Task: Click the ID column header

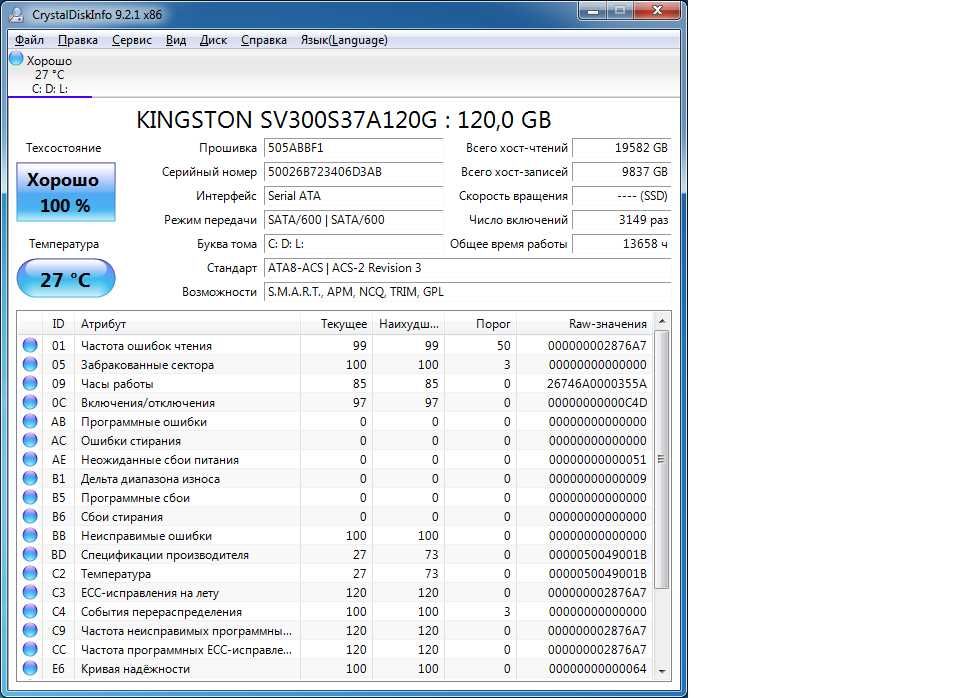Action: pos(58,324)
